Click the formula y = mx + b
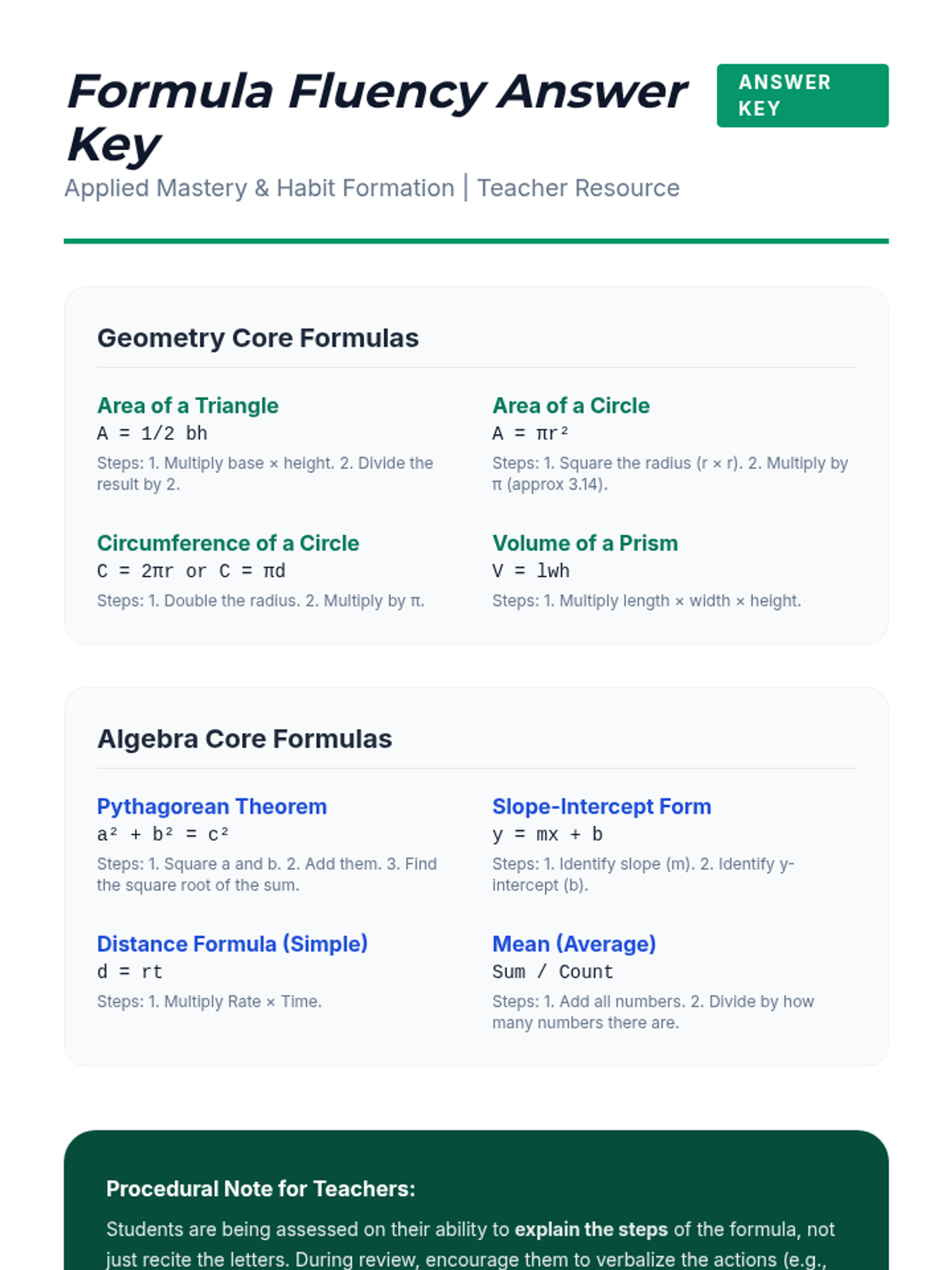Screen dimensions: 952x1270 (547, 834)
